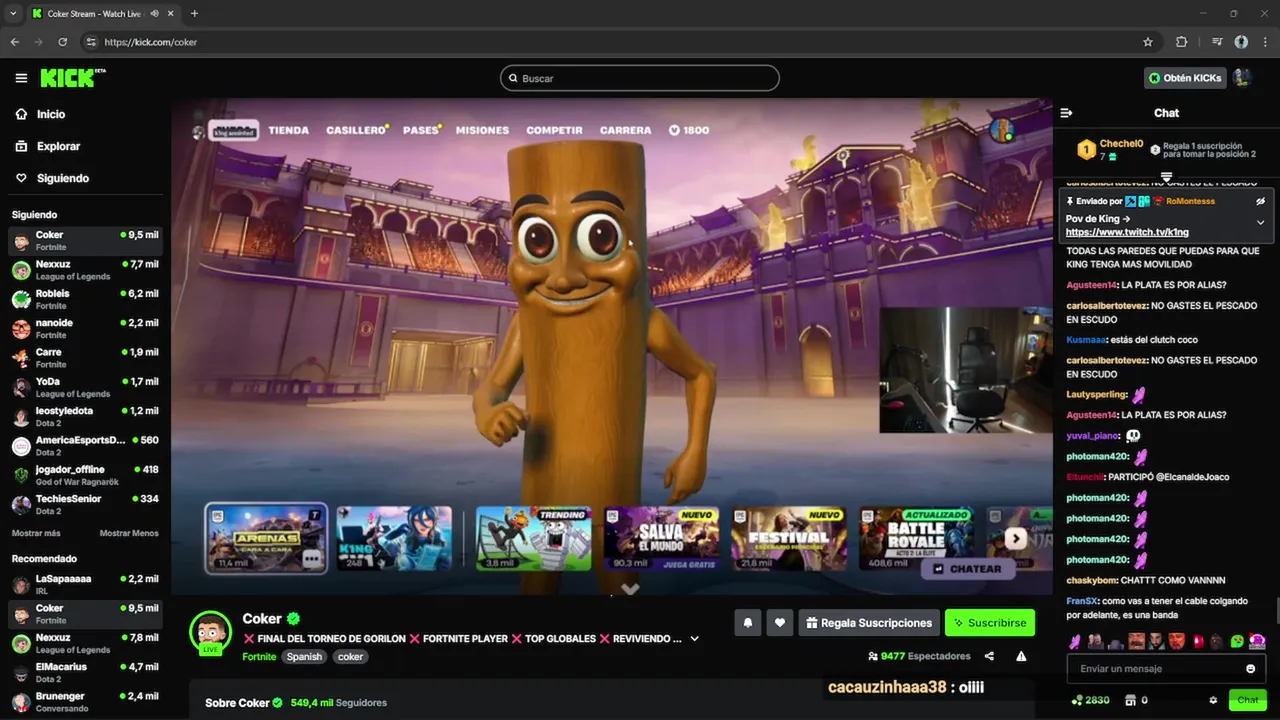Click the Obtén KICKs button

click(x=1185, y=78)
